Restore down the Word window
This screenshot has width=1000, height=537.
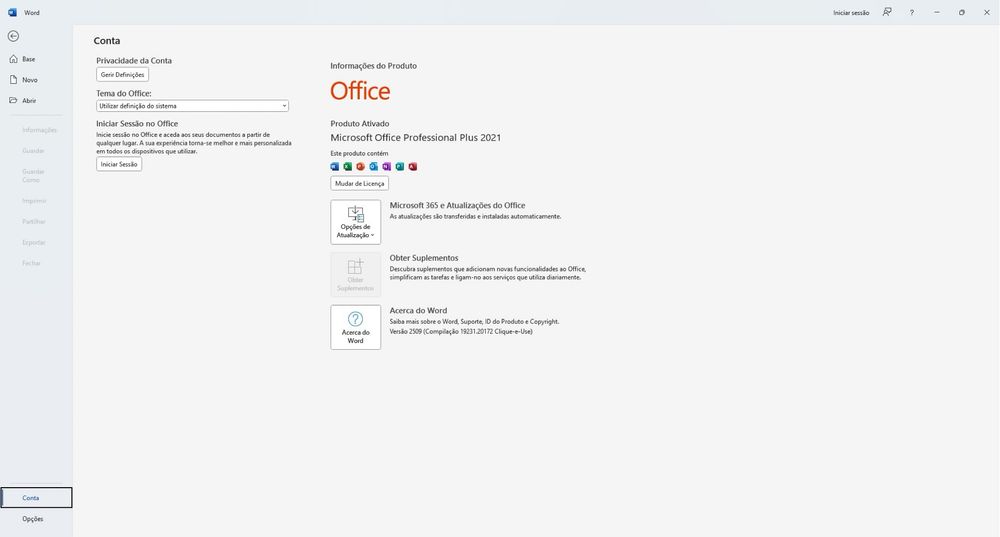tap(962, 12)
